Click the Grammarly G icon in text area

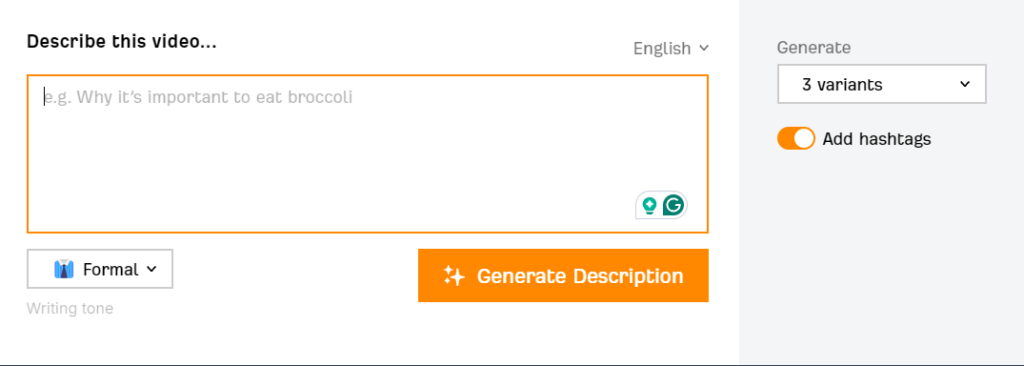673,206
